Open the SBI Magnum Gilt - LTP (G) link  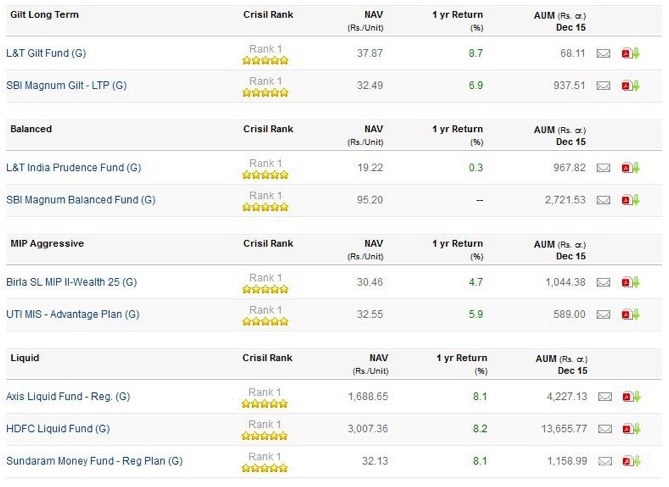click(x=66, y=86)
